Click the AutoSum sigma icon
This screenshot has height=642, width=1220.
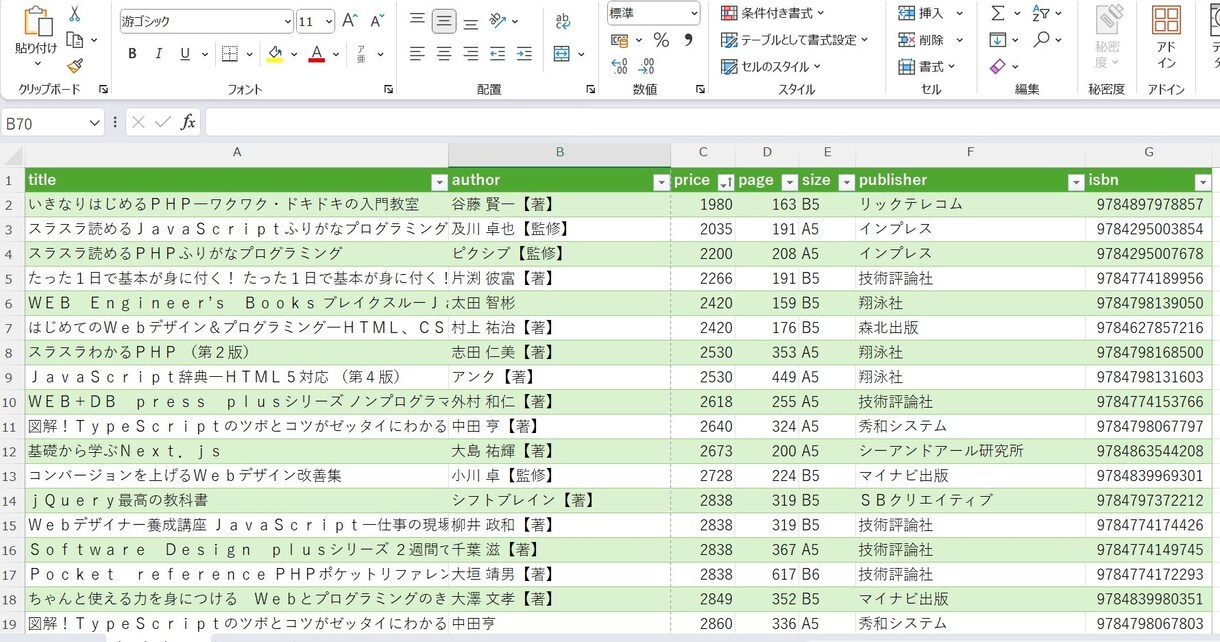(x=998, y=13)
